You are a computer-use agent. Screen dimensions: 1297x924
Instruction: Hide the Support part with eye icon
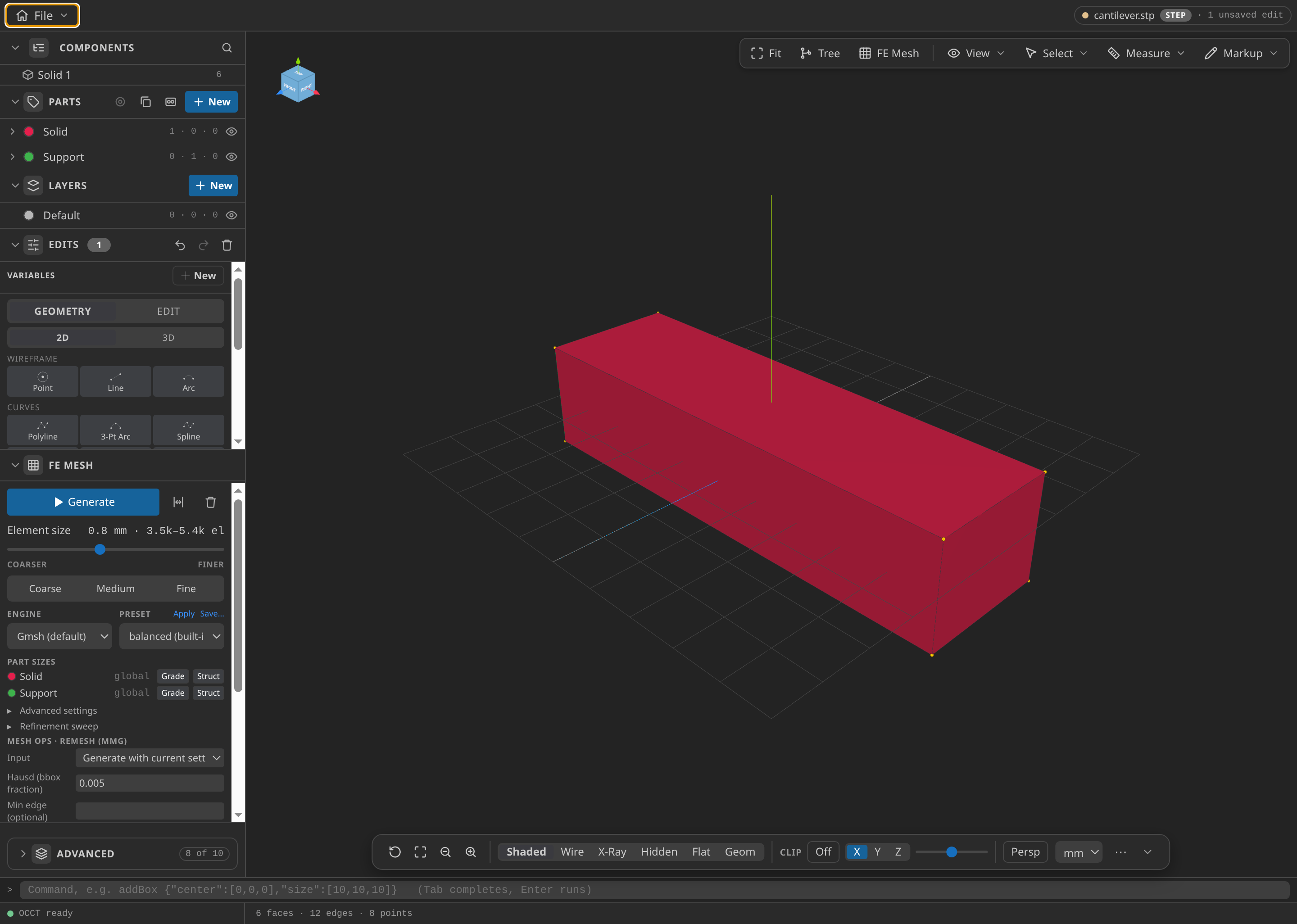231,156
